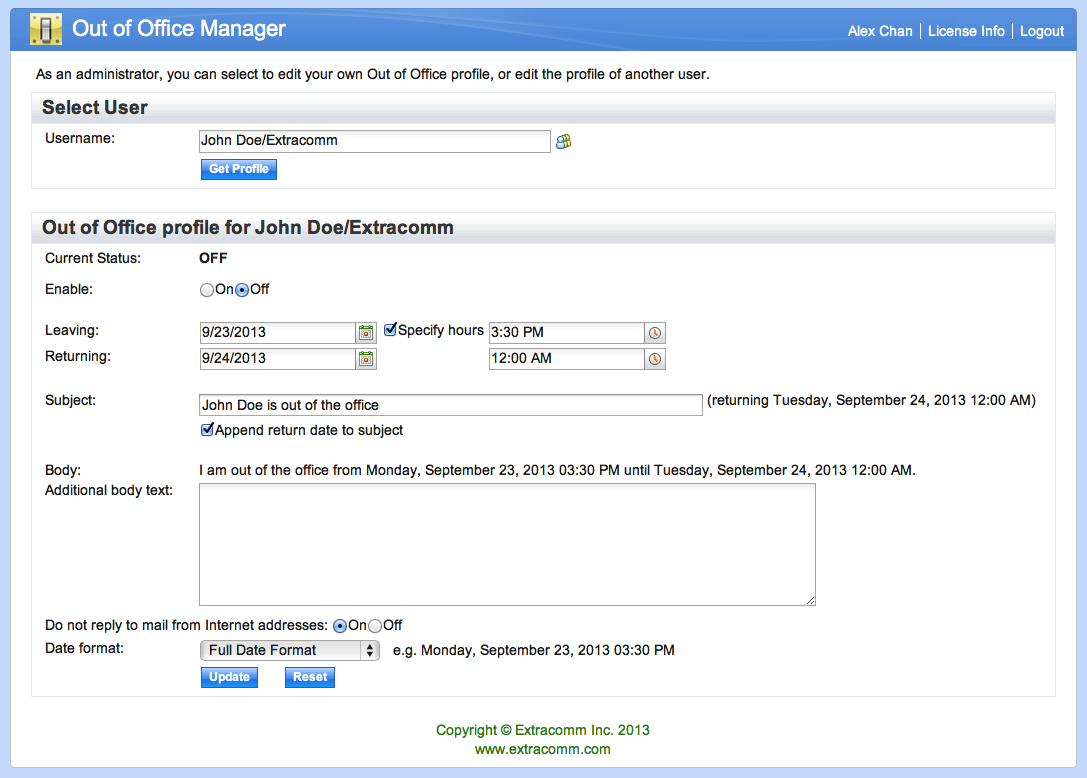
Task: Open the user directory picker beside Username
Action: 564,142
